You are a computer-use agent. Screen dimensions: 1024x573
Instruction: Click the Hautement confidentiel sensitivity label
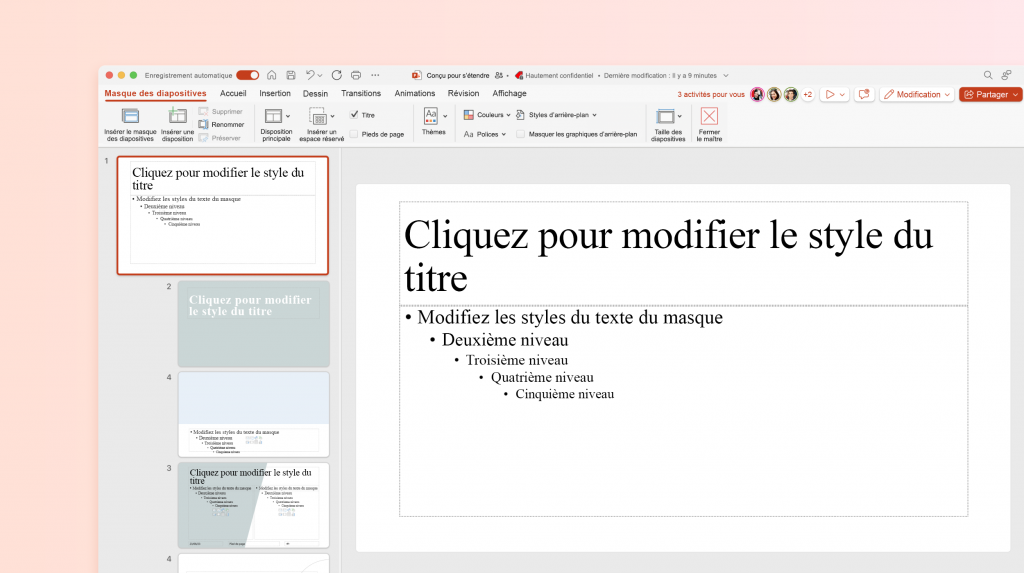coord(554,75)
